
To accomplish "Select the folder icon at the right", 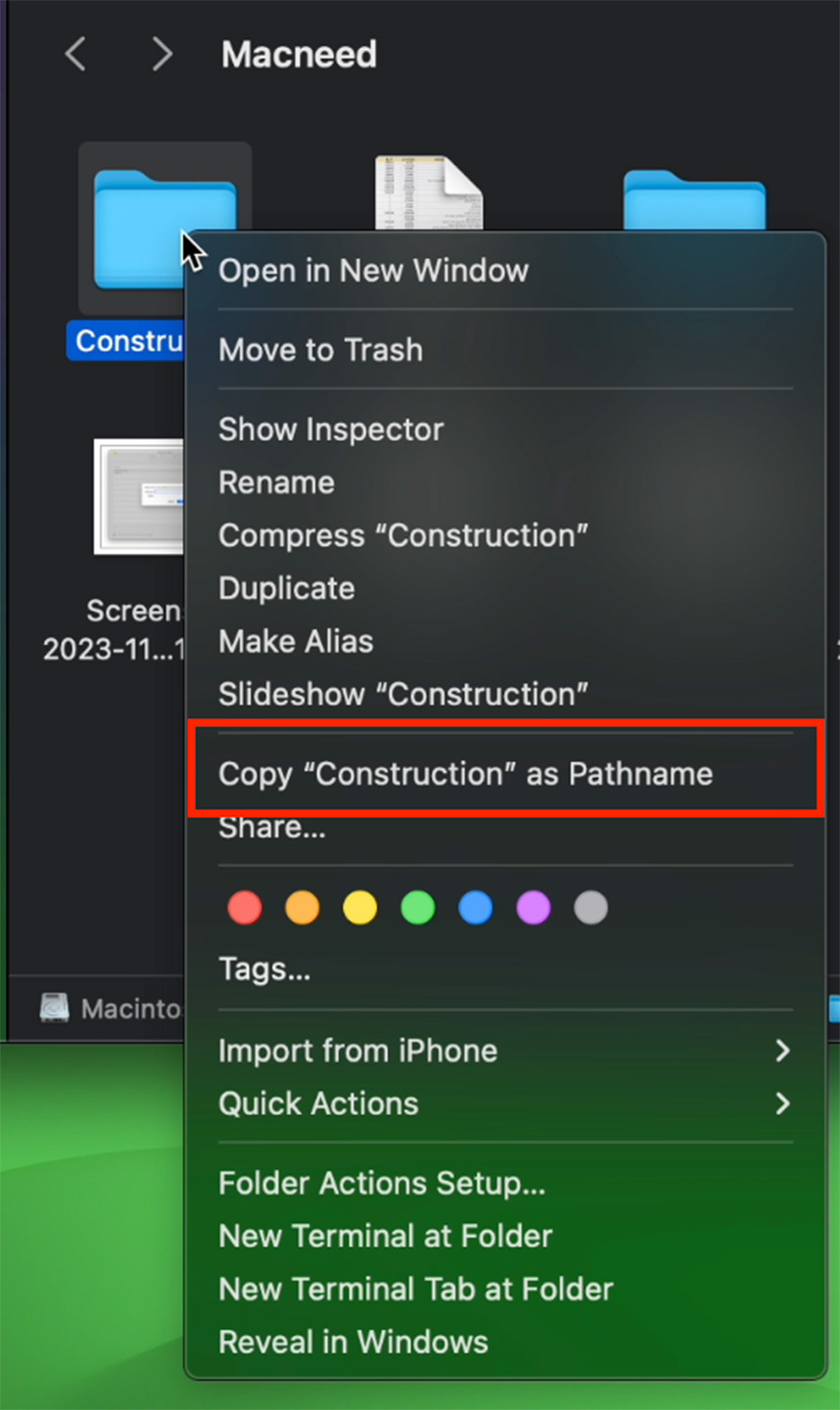I will [694, 200].
